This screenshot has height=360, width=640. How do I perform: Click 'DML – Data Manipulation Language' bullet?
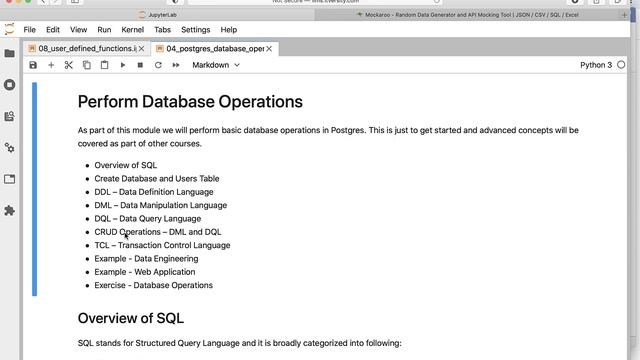pos(160,205)
